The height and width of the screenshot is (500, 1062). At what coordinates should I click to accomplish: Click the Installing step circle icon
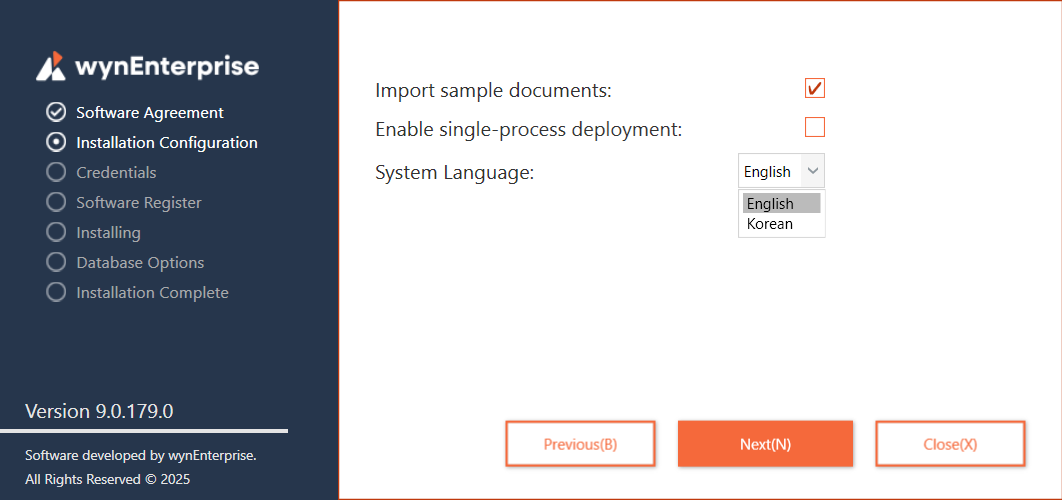[x=56, y=232]
